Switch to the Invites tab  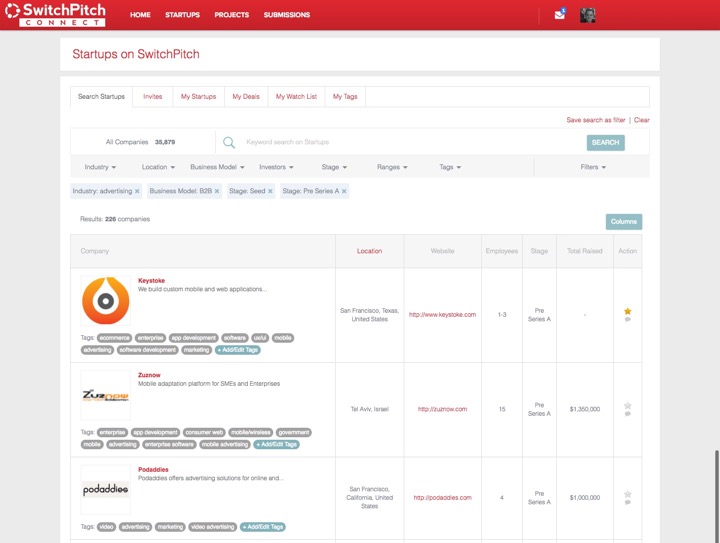152,96
